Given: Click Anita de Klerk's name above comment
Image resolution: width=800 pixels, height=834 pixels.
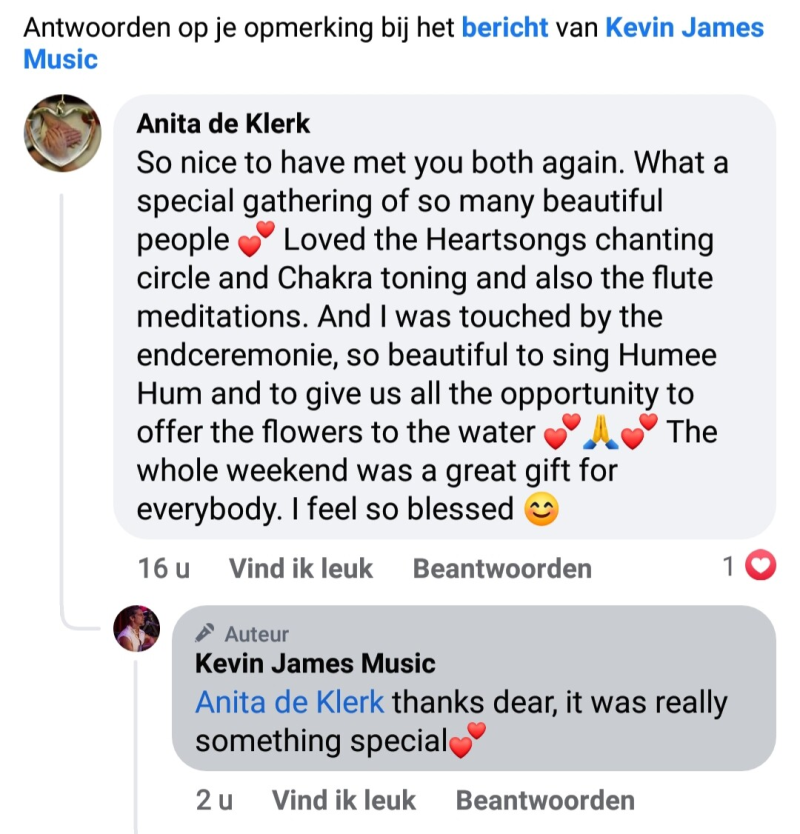Looking at the screenshot, I should pos(223,123).
